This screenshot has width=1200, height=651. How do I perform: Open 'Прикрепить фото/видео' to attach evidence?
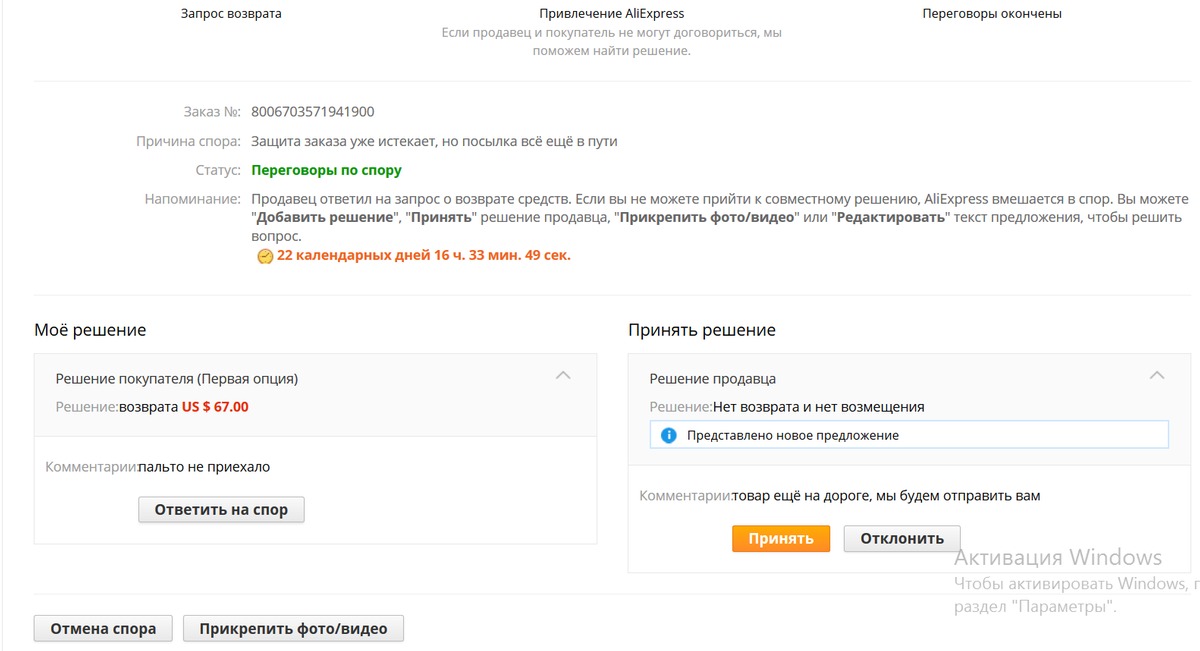click(293, 629)
